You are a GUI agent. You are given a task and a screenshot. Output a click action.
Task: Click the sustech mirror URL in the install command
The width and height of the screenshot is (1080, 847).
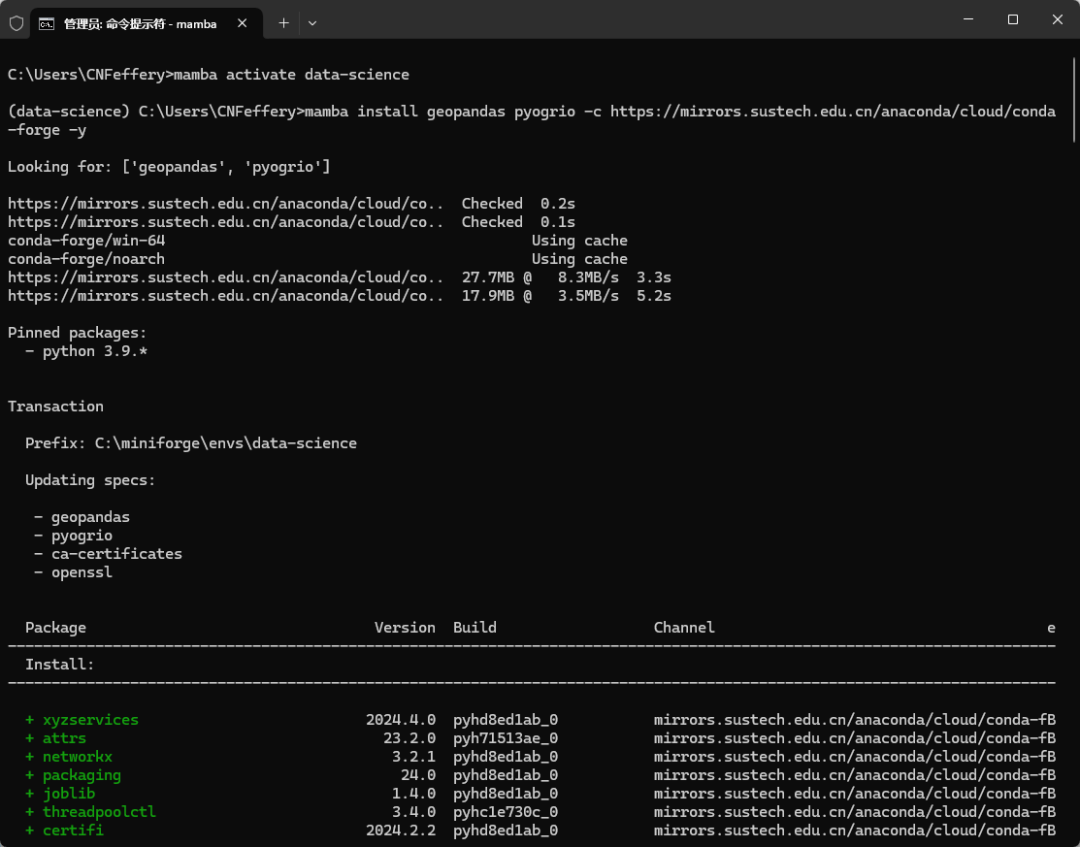(832, 111)
